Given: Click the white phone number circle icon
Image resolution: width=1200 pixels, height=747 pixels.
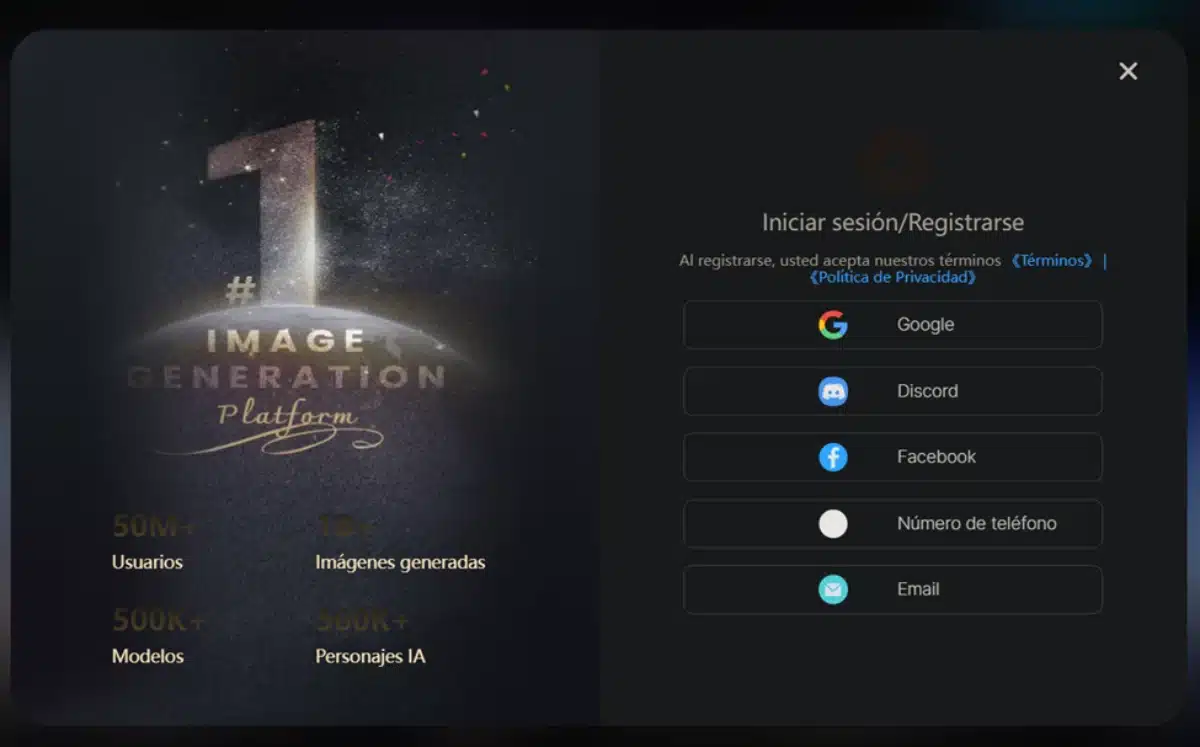Looking at the screenshot, I should pos(833,524).
